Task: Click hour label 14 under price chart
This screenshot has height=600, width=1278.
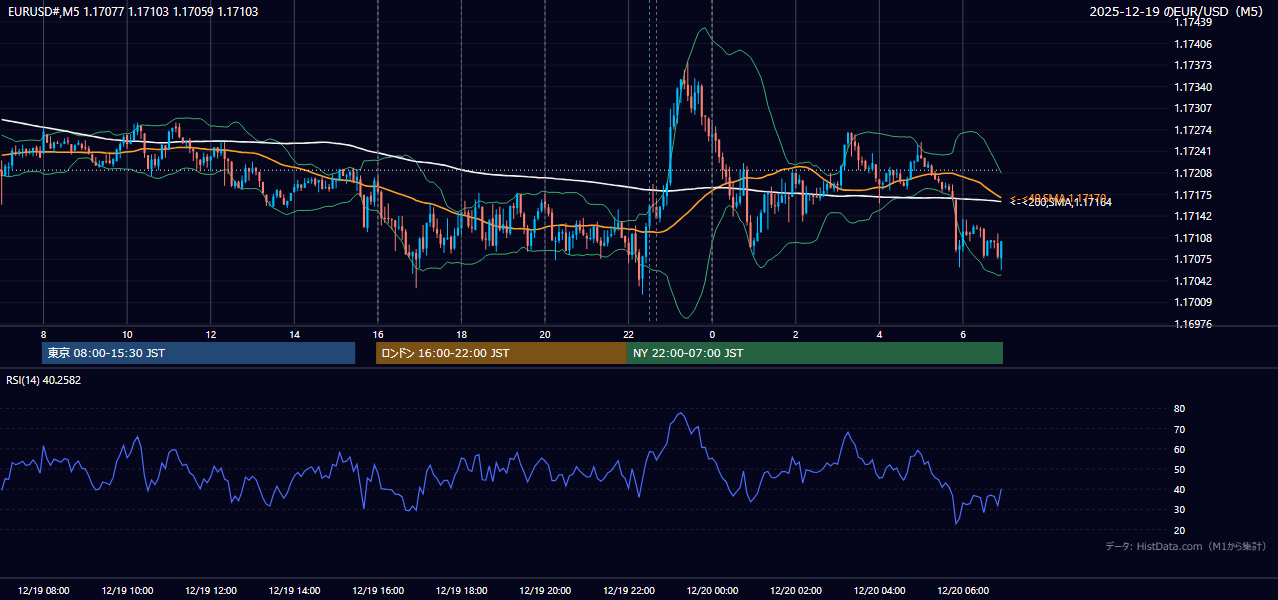Action: pyautogui.click(x=294, y=334)
